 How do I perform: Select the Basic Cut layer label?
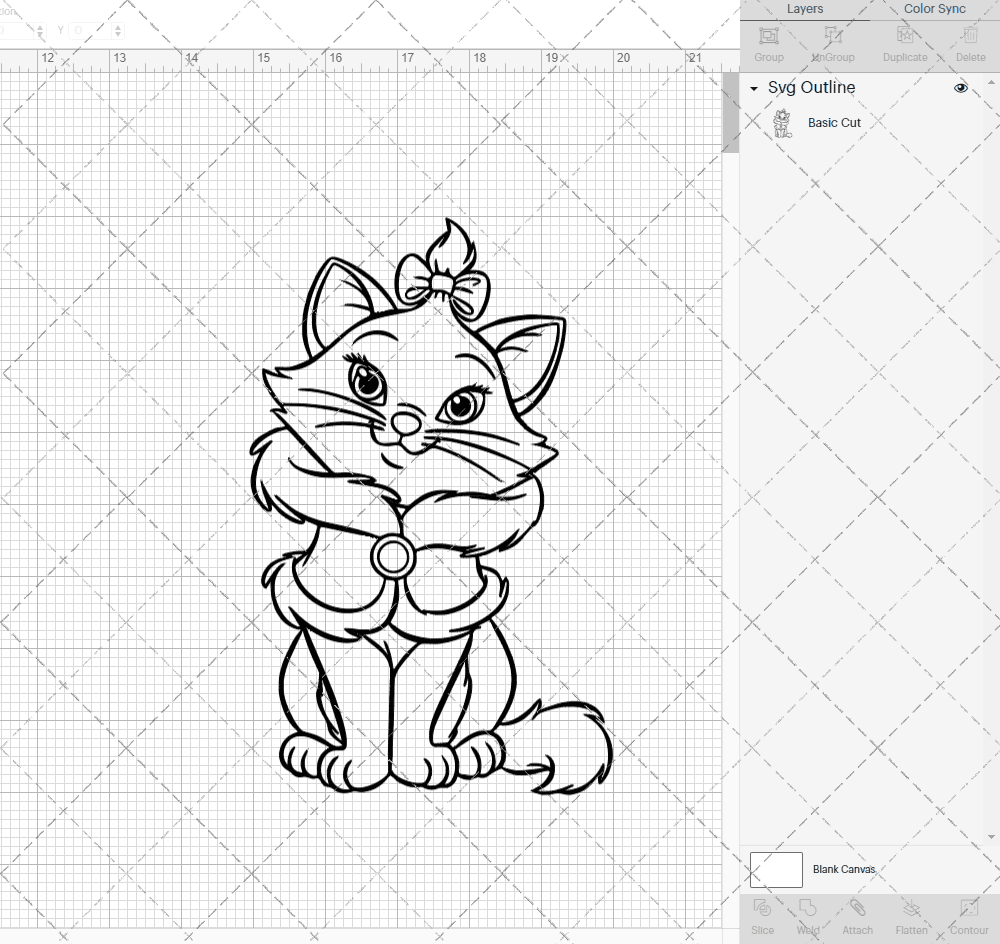coord(834,122)
